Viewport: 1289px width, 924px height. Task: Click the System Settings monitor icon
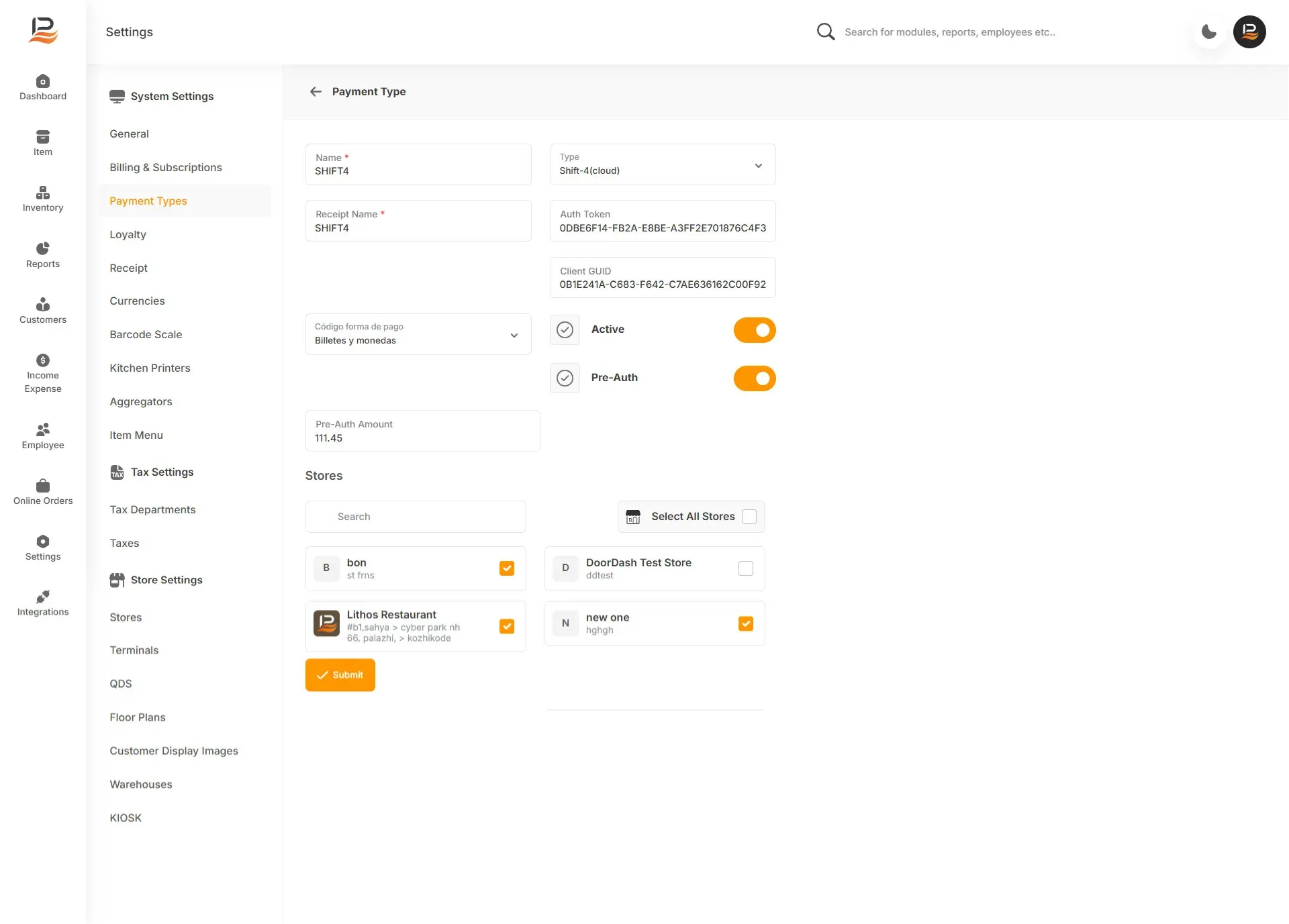[117, 96]
